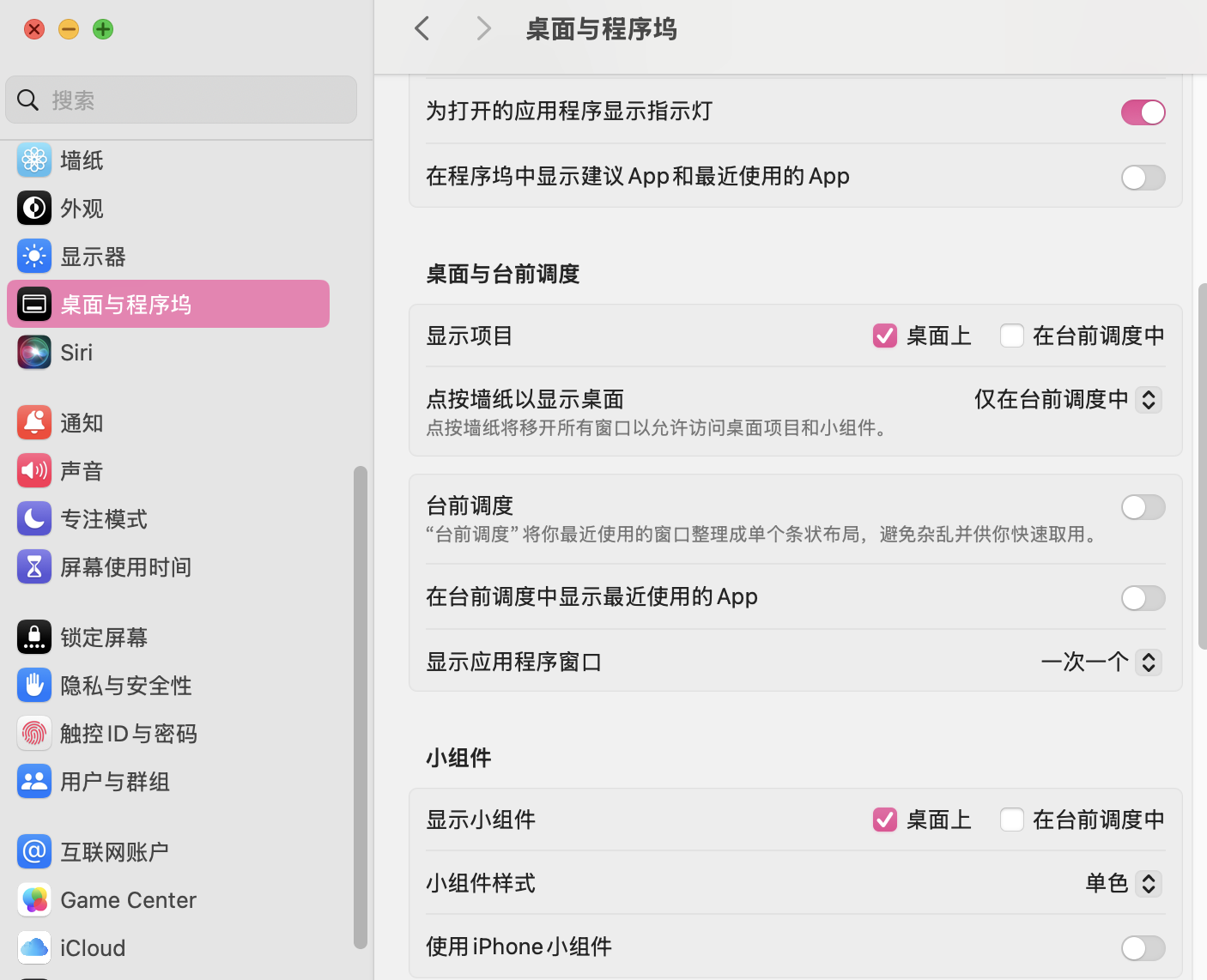Click the Wallpaper (墙纸) icon in sidebar

(34, 160)
